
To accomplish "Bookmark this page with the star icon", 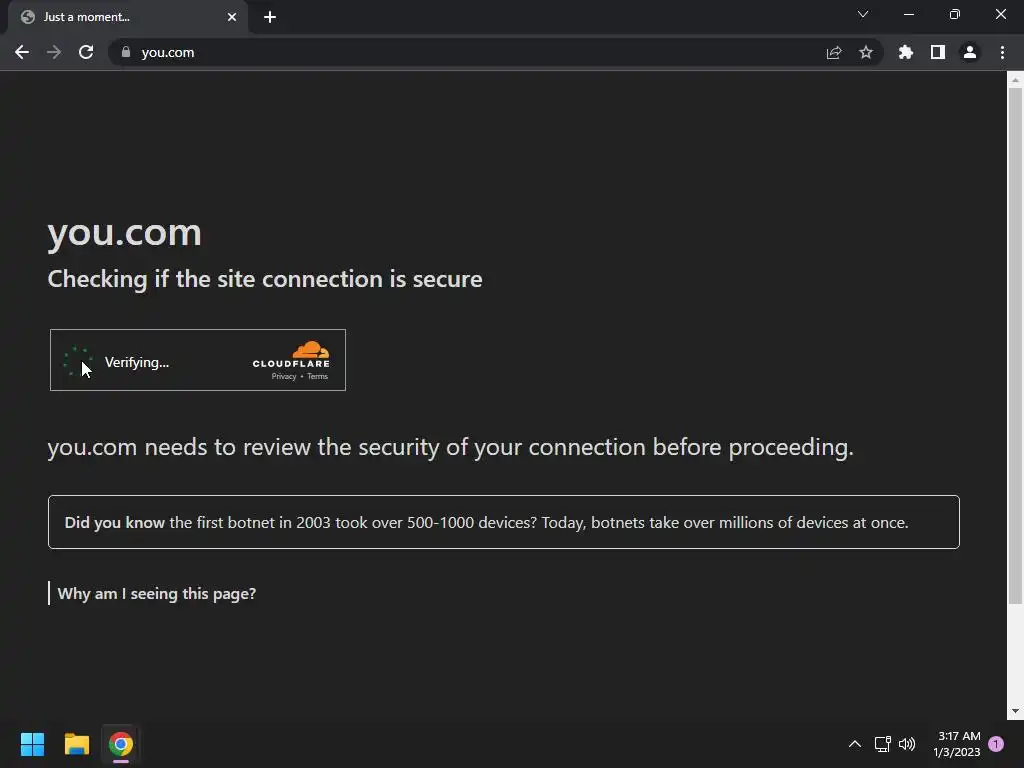I will [866, 52].
